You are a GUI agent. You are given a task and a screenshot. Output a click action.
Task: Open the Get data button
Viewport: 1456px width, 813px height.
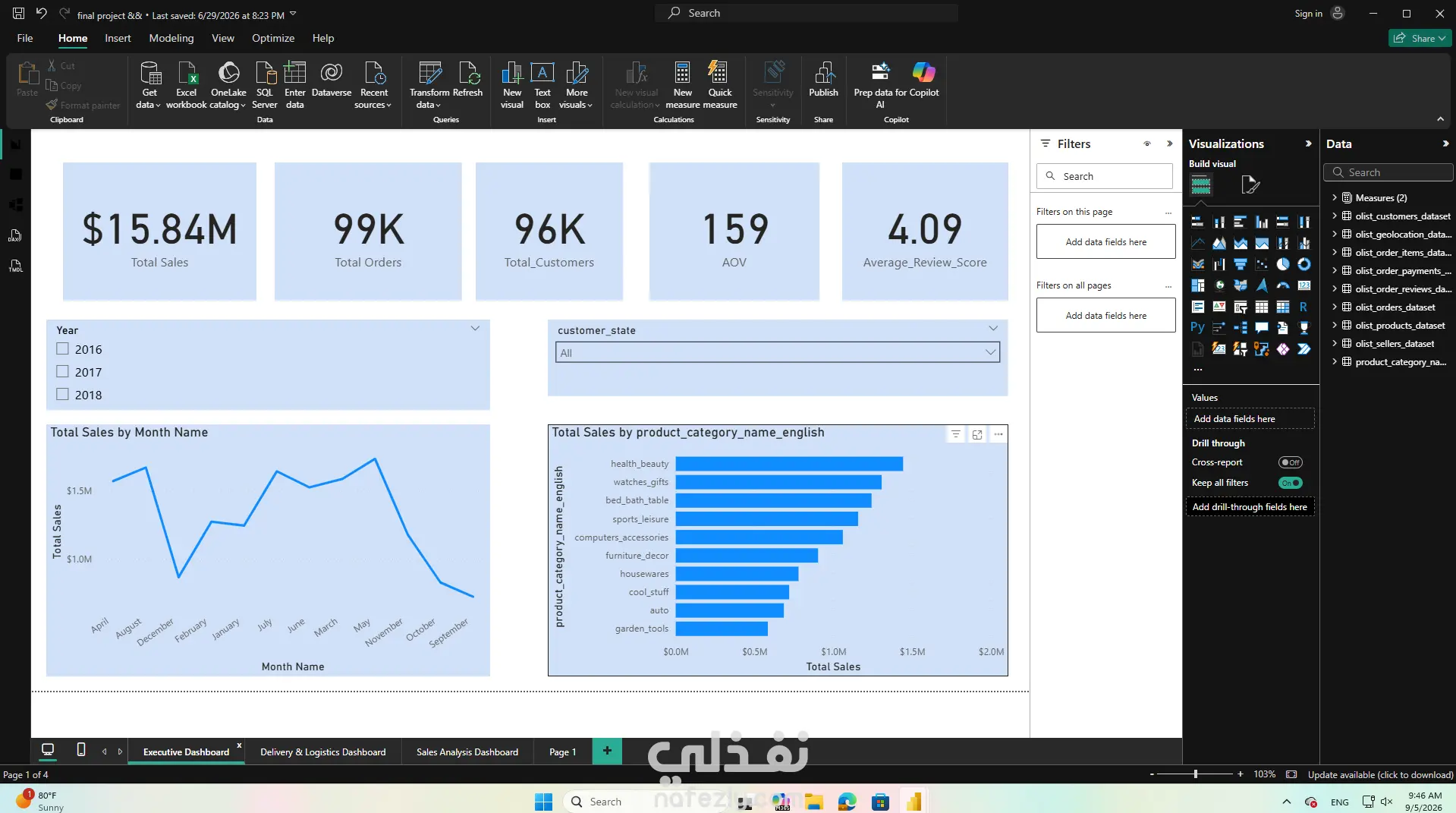pos(149,85)
